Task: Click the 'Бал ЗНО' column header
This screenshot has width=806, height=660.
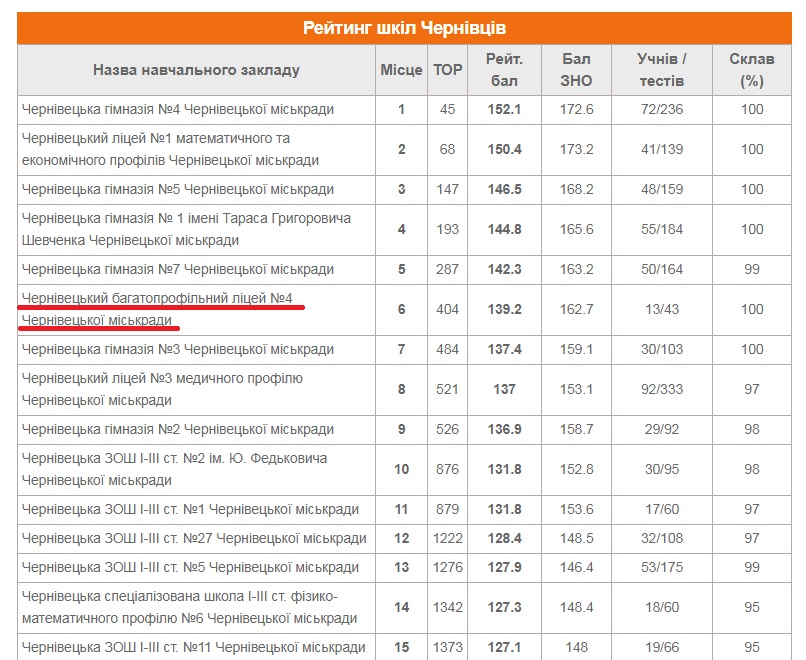Action: (576, 70)
